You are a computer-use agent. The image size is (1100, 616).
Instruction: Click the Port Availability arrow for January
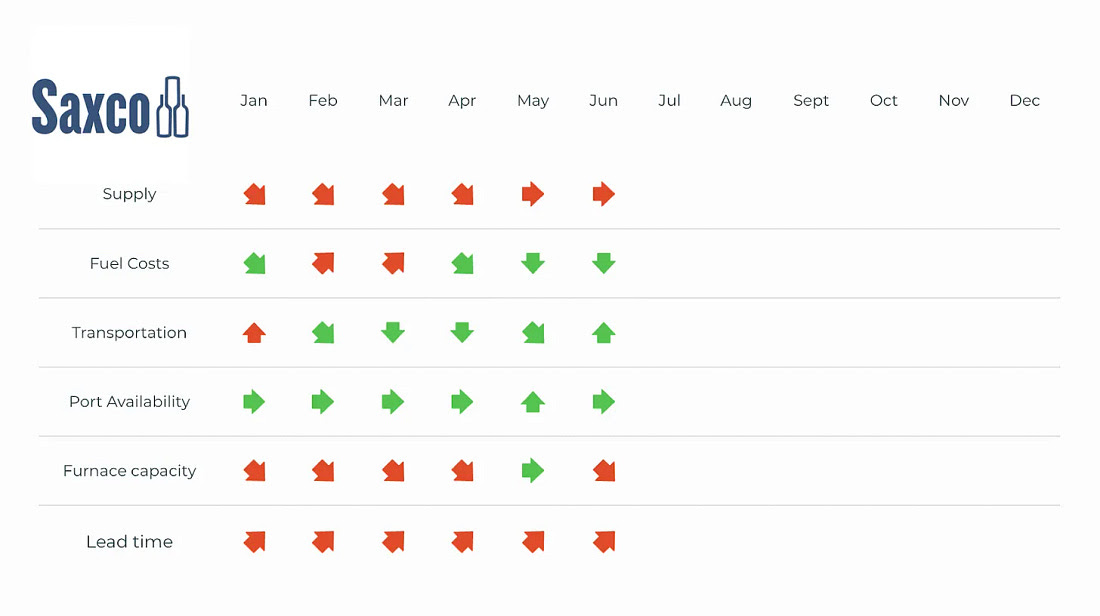[x=254, y=402]
